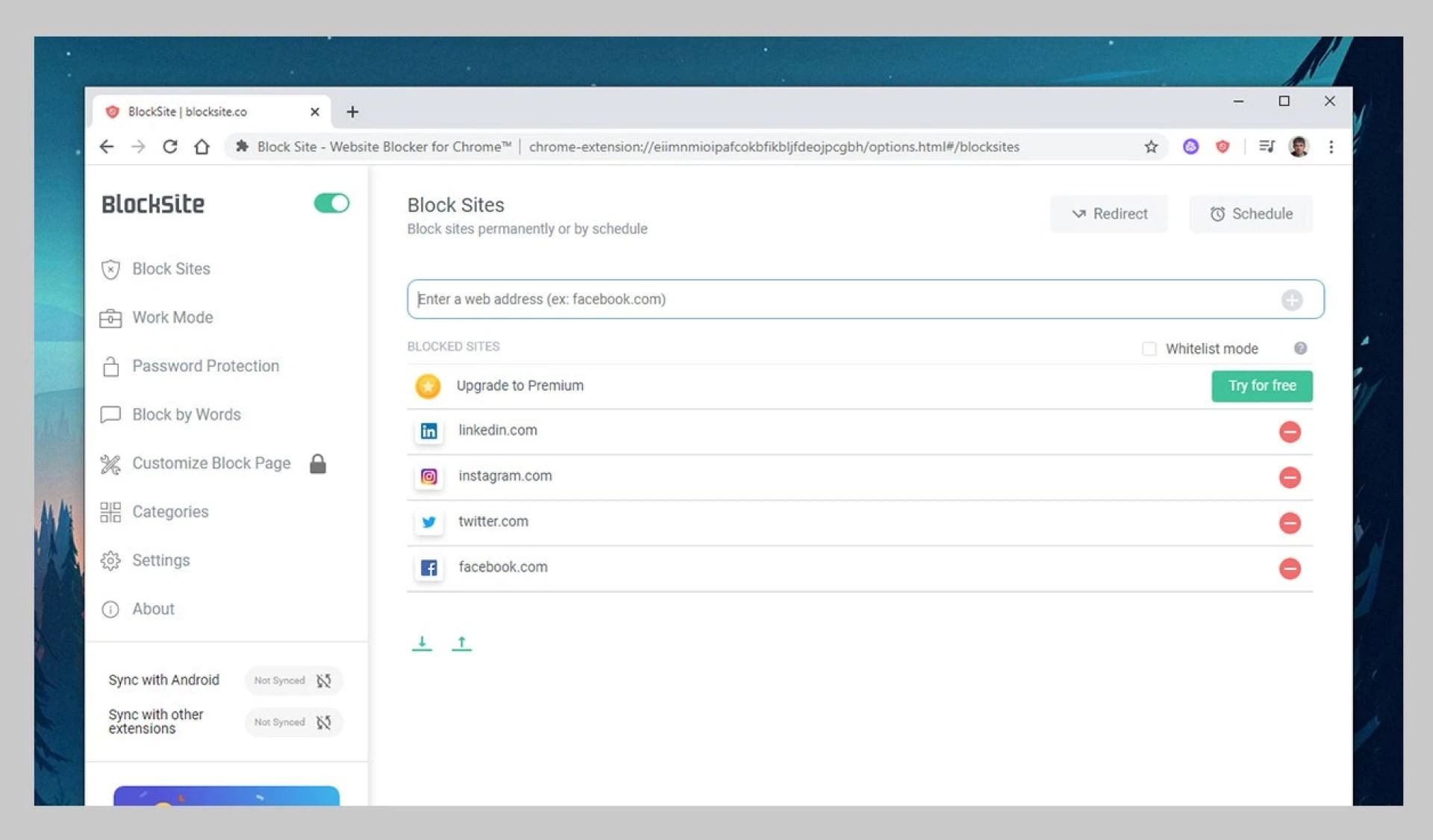Screen dimensions: 1433x840
Task: Open the Schedule button
Action: (1251, 214)
